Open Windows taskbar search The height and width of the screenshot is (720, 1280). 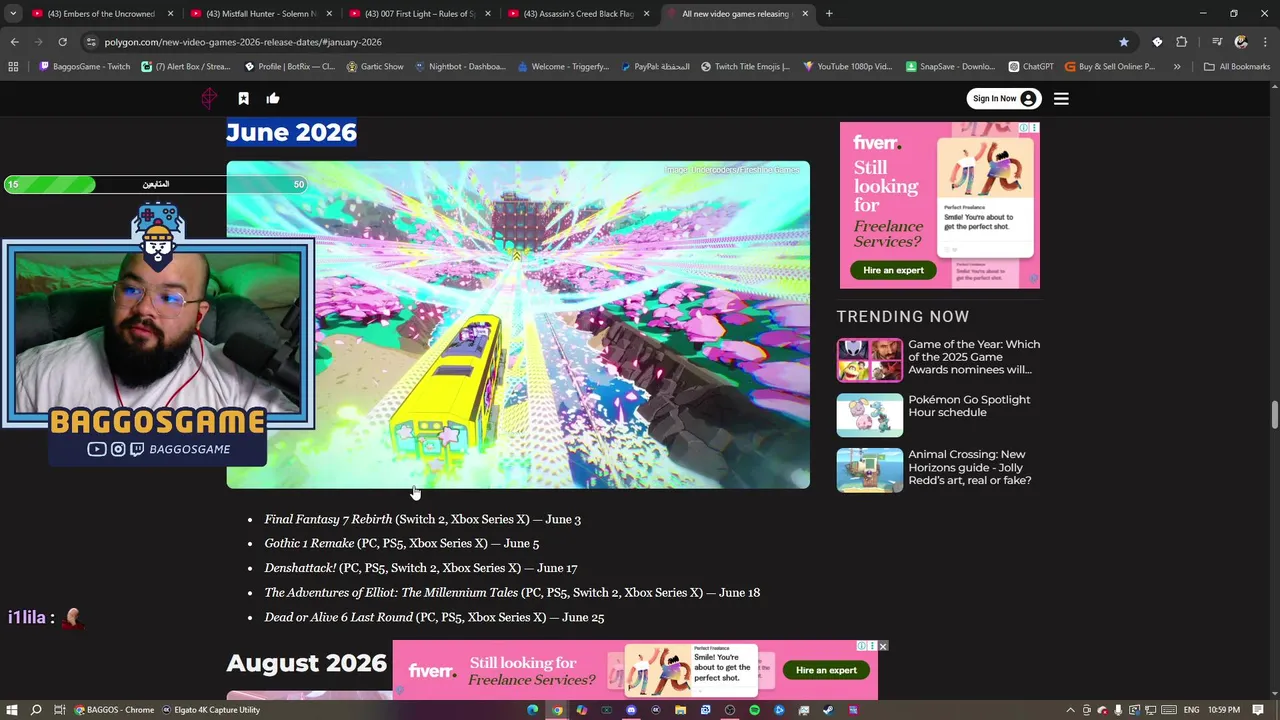coord(36,710)
